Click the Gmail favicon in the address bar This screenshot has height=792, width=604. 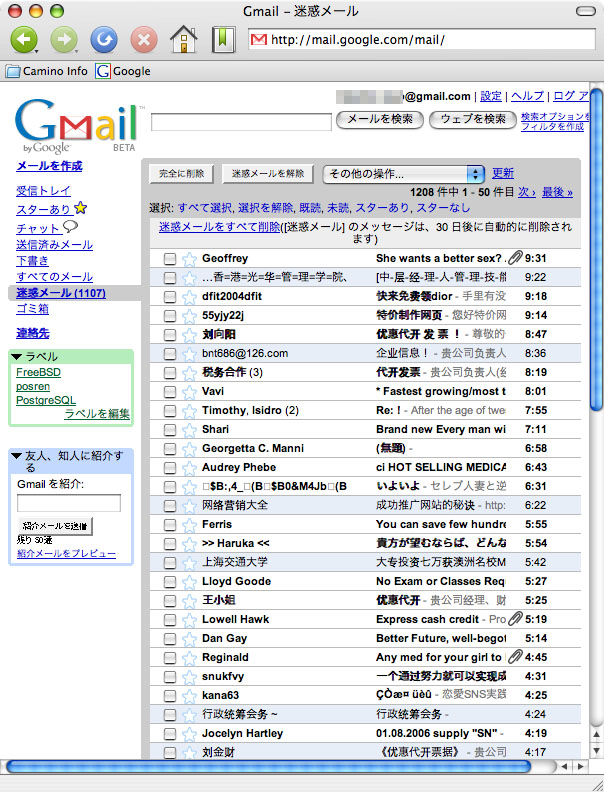click(259, 39)
